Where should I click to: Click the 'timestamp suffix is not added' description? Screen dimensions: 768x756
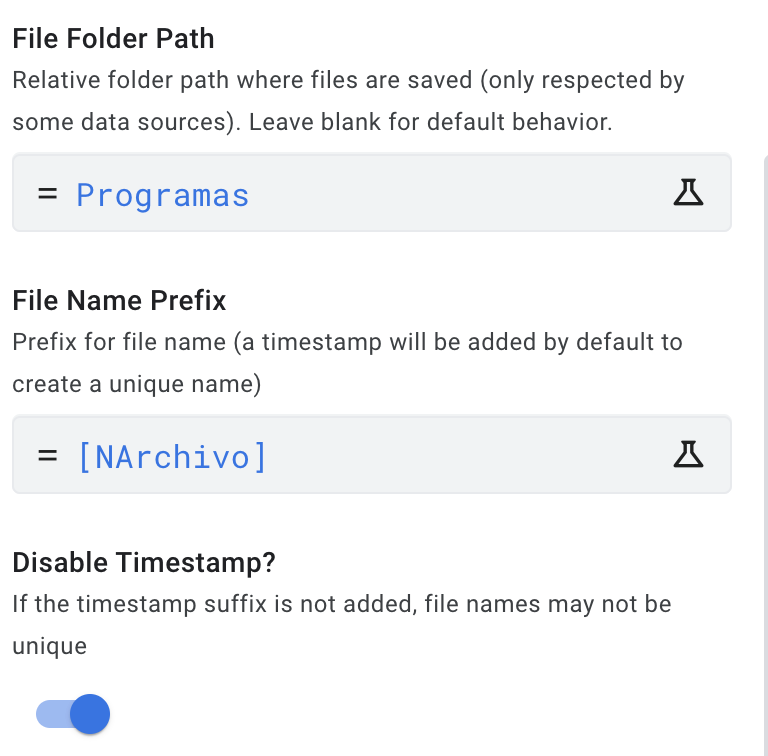[x=342, y=625]
